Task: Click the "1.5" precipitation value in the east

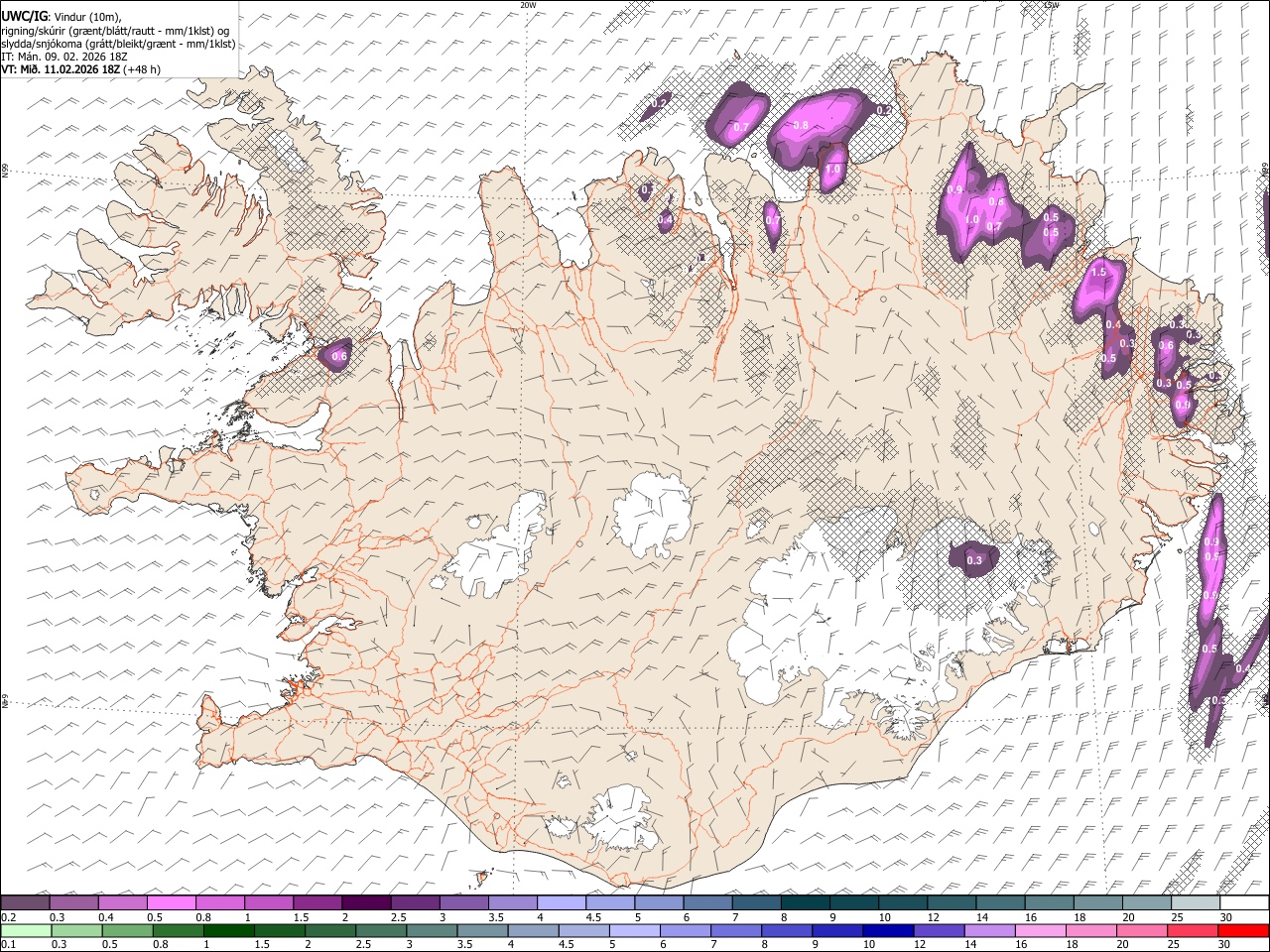Action: point(1098,272)
